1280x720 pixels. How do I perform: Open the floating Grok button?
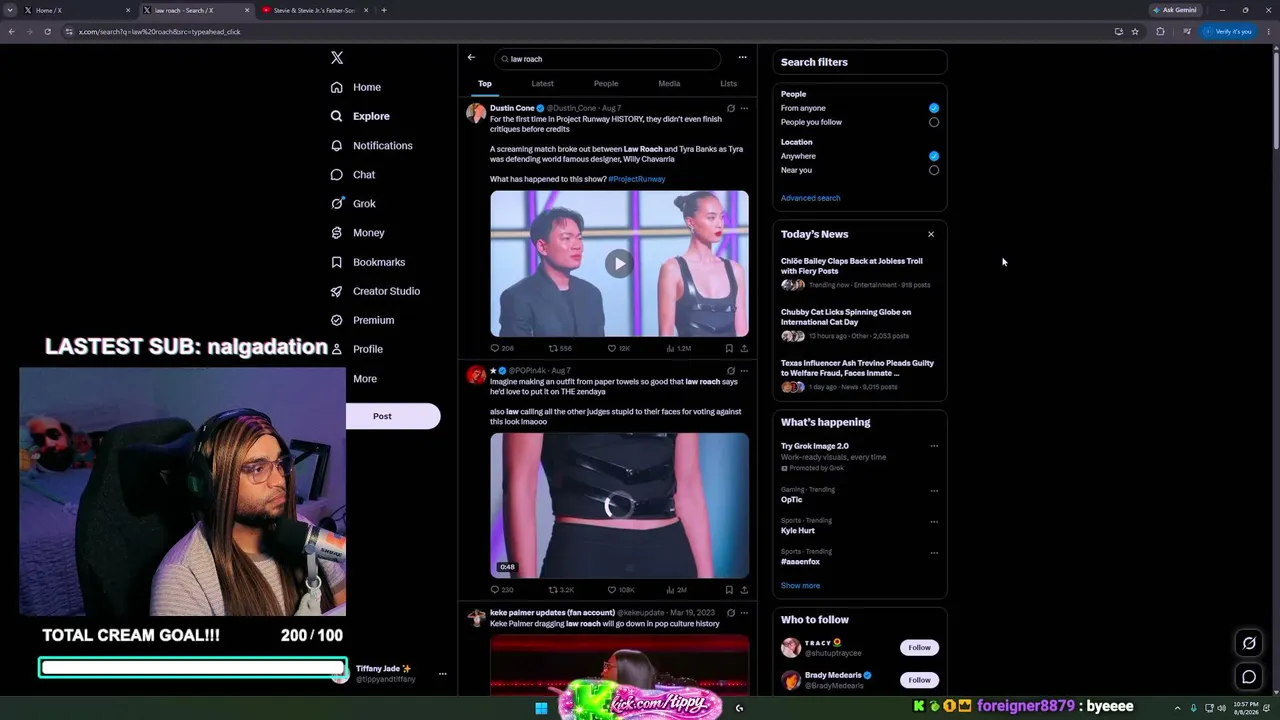click(1249, 643)
